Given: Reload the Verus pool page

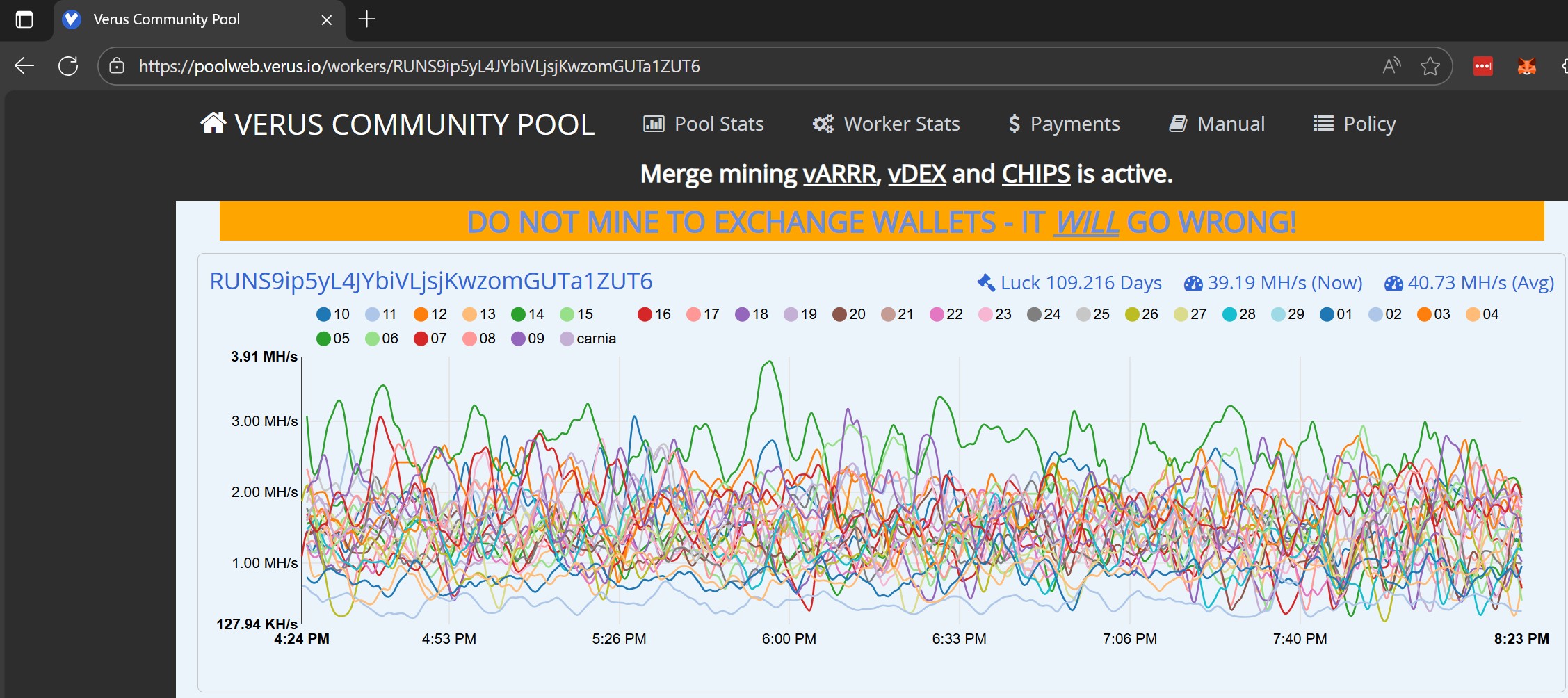Looking at the screenshot, I should [68, 66].
